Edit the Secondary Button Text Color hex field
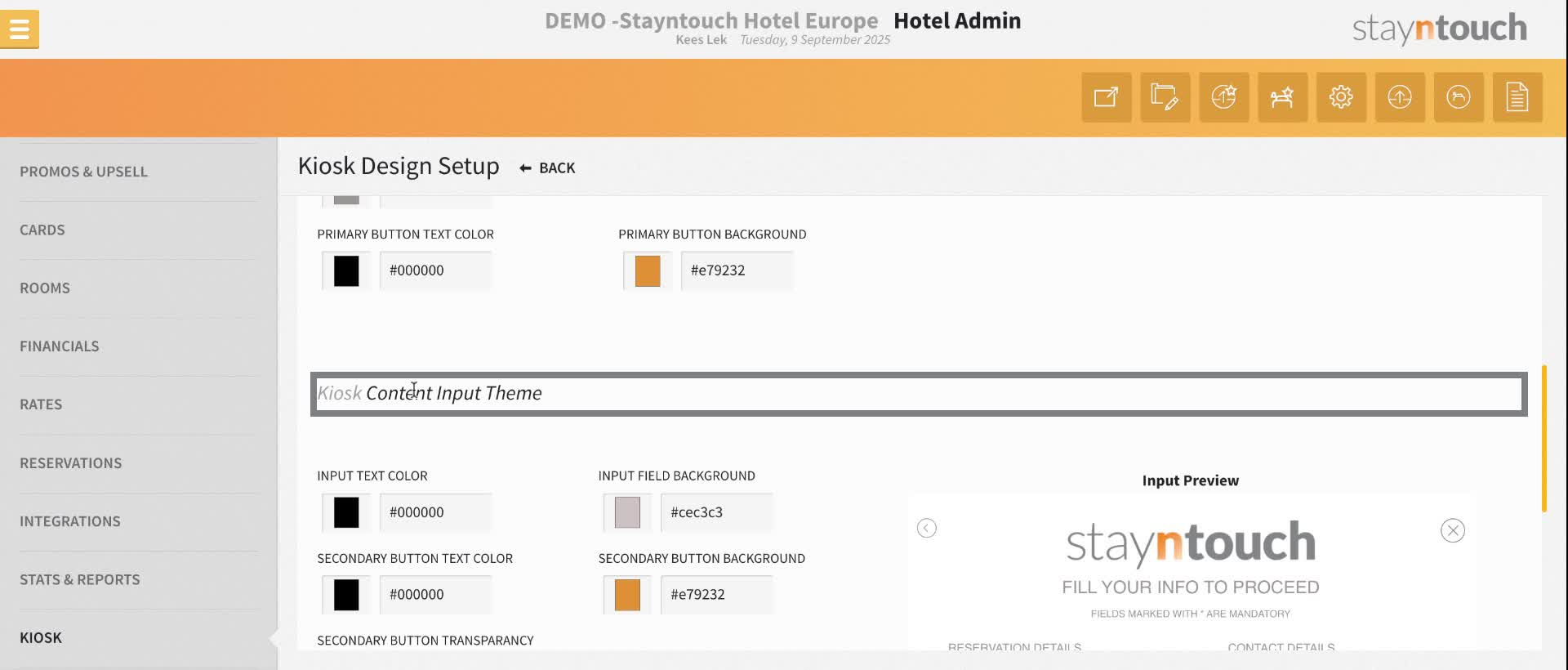 coord(436,595)
